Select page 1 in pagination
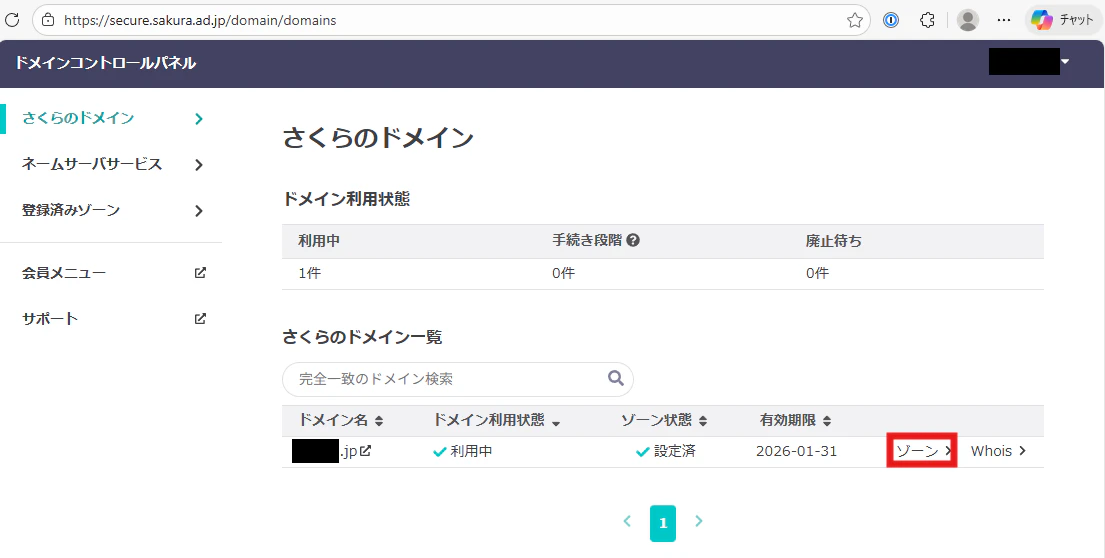 662,523
